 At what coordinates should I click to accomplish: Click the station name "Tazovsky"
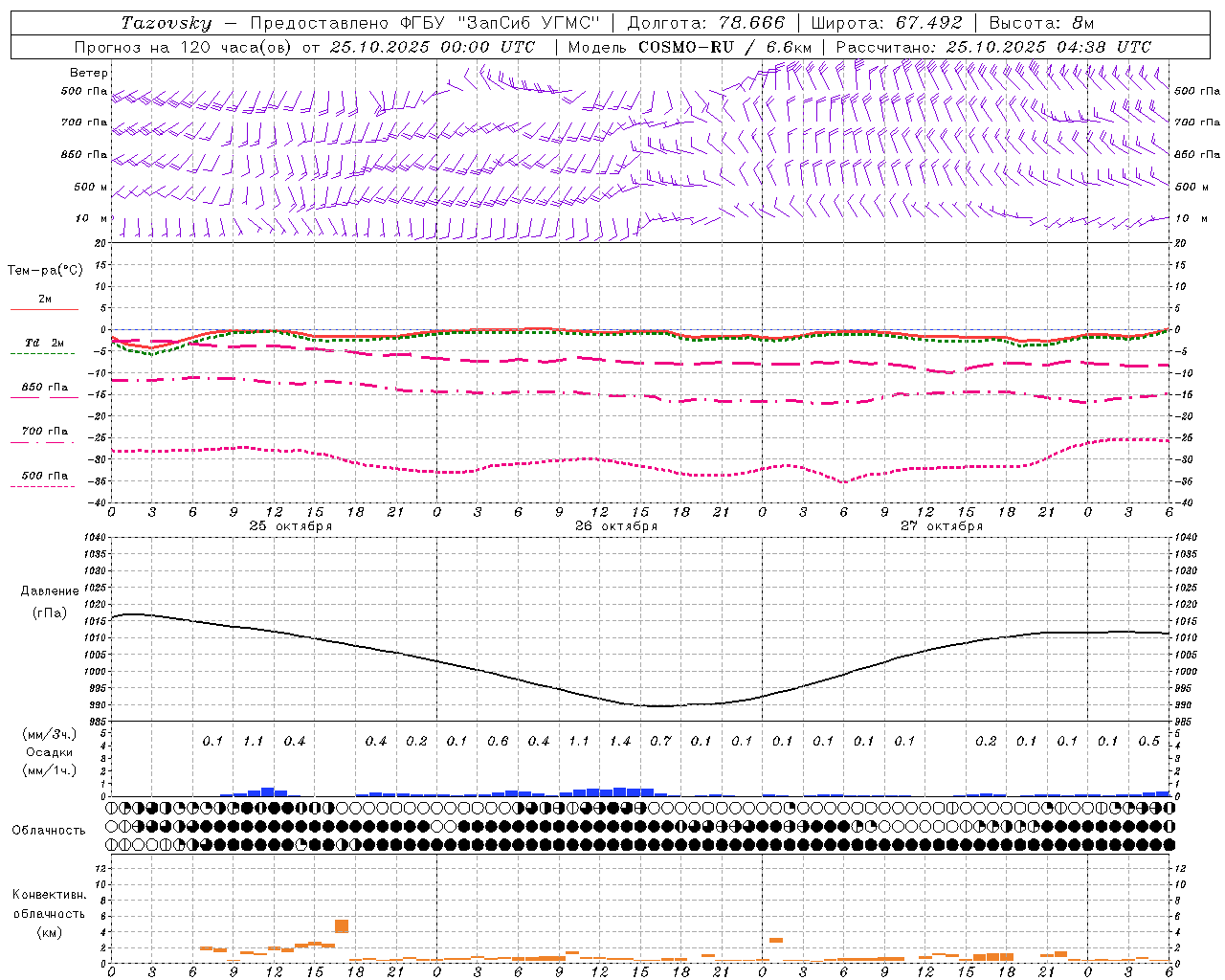pos(167,23)
